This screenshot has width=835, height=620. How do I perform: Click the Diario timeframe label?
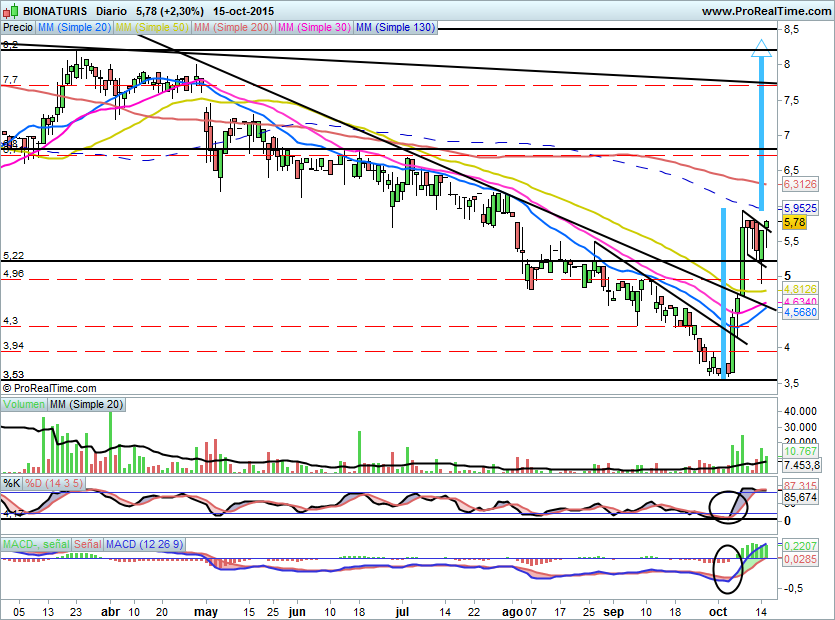tap(112, 11)
